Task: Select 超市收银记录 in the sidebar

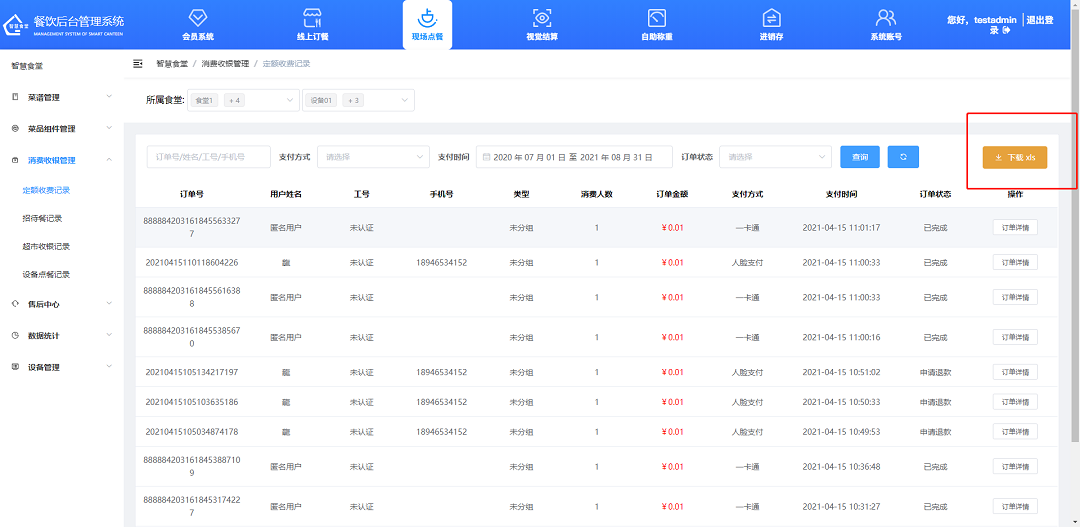Action: (x=46, y=246)
